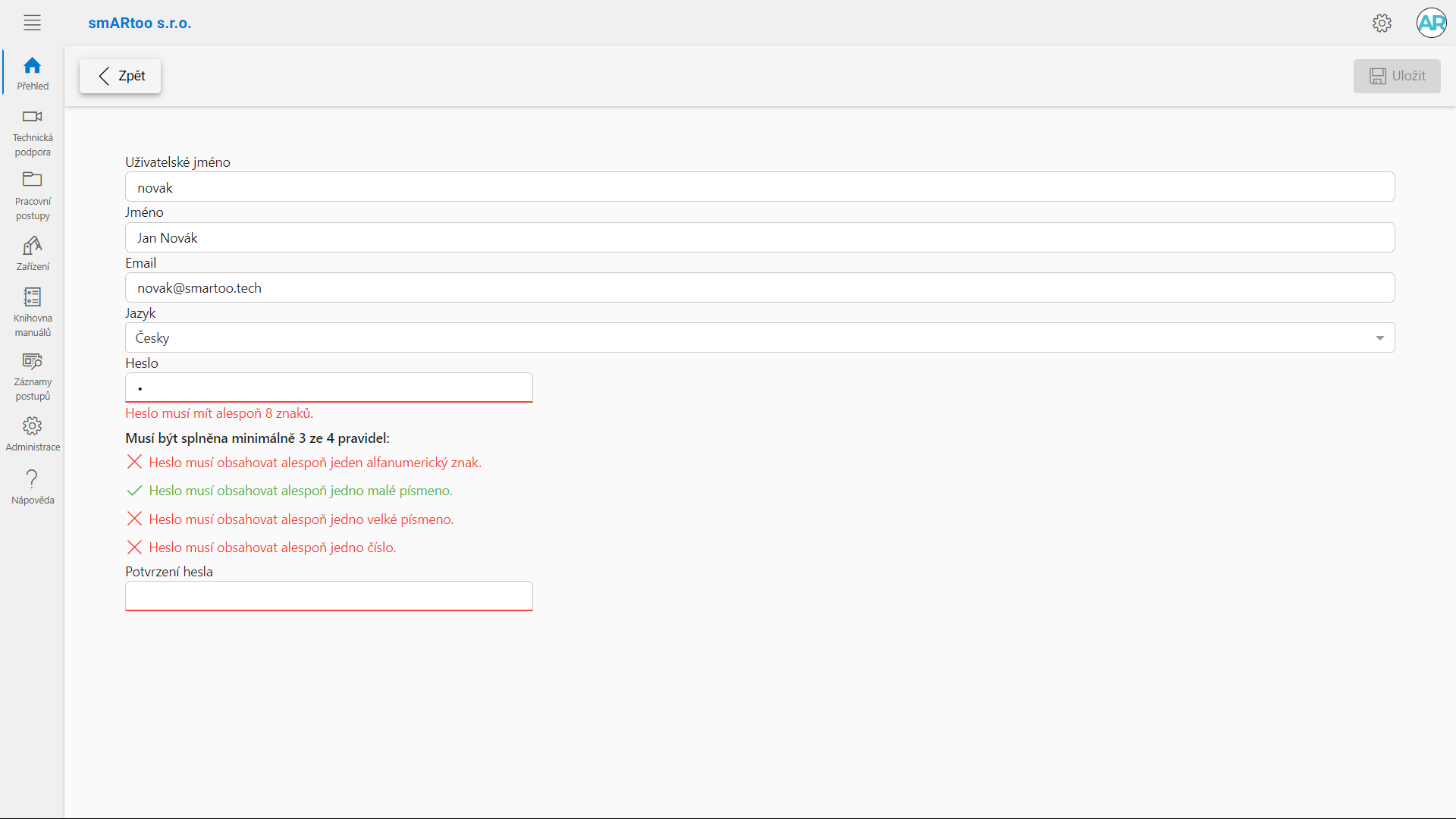The height and width of the screenshot is (819, 1456).
Task: Click the Heslo password field
Action: coord(329,388)
